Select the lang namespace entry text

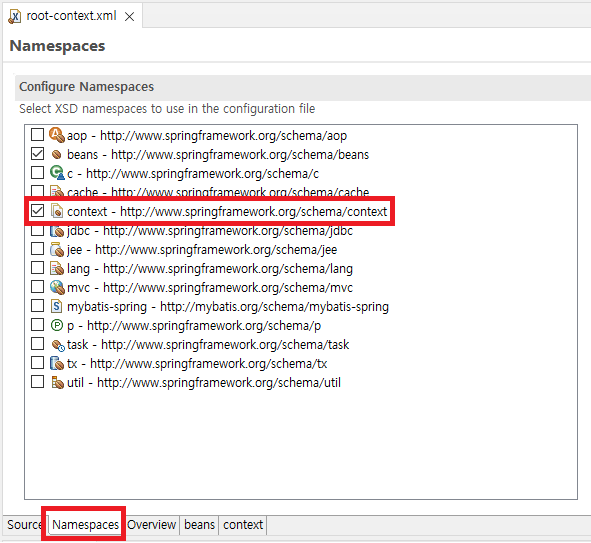(210, 268)
